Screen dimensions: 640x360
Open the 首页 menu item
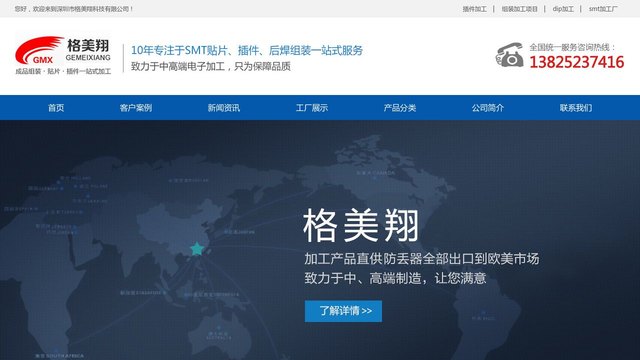tap(56, 108)
